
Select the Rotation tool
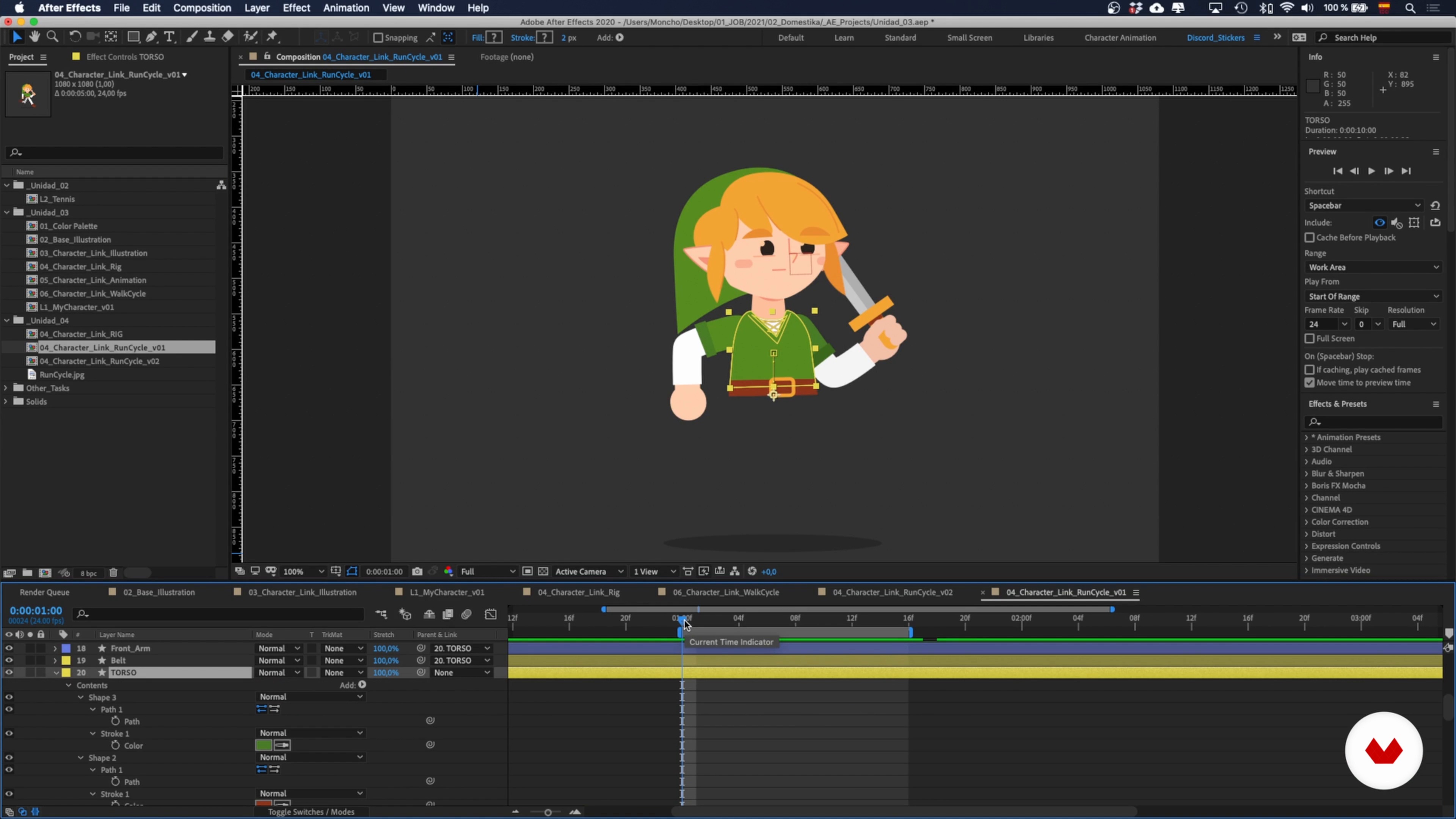coord(75,37)
